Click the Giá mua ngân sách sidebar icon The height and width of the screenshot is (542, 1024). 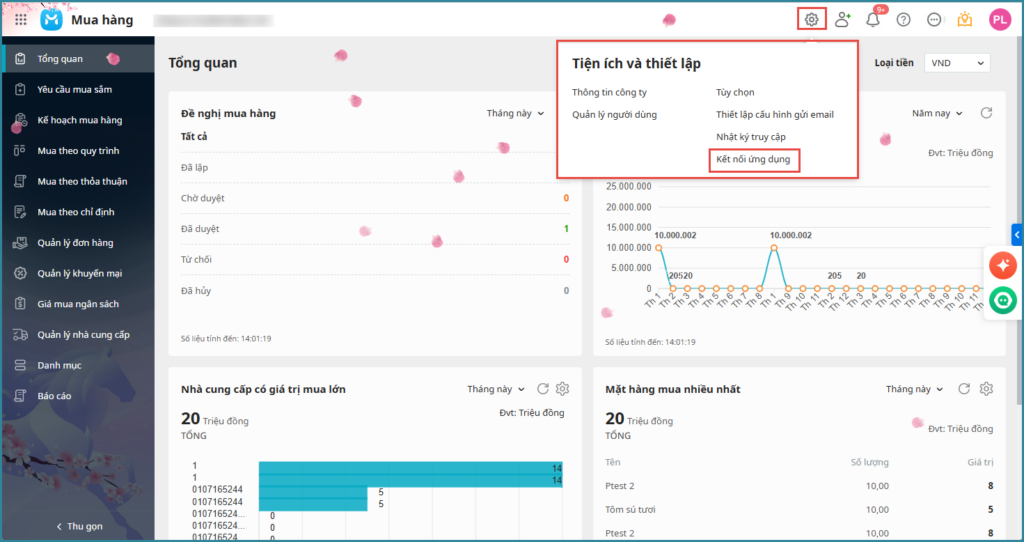[x=20, y=304]
